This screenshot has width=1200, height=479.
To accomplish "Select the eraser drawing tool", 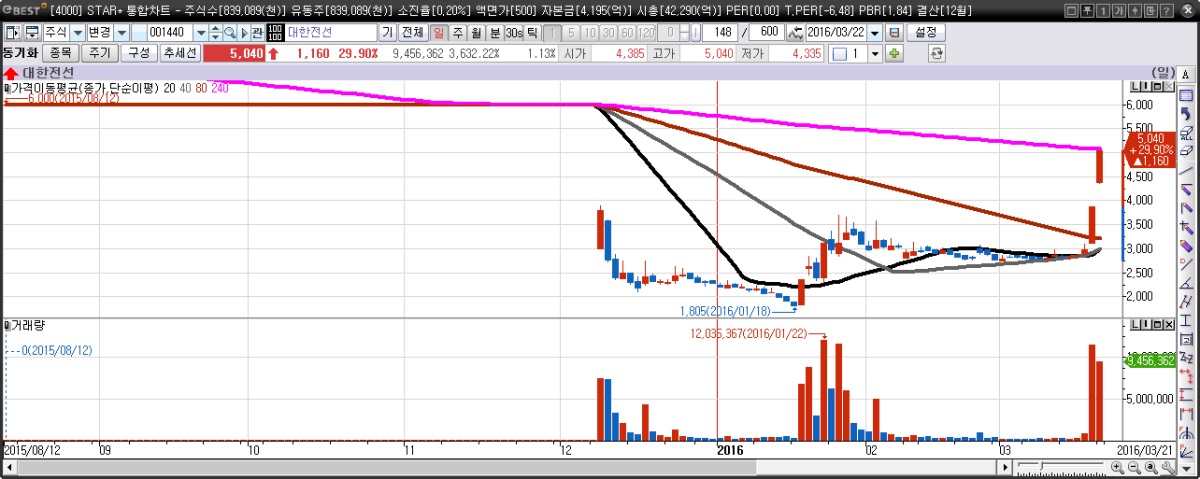I will click(x=1186, y=151).
